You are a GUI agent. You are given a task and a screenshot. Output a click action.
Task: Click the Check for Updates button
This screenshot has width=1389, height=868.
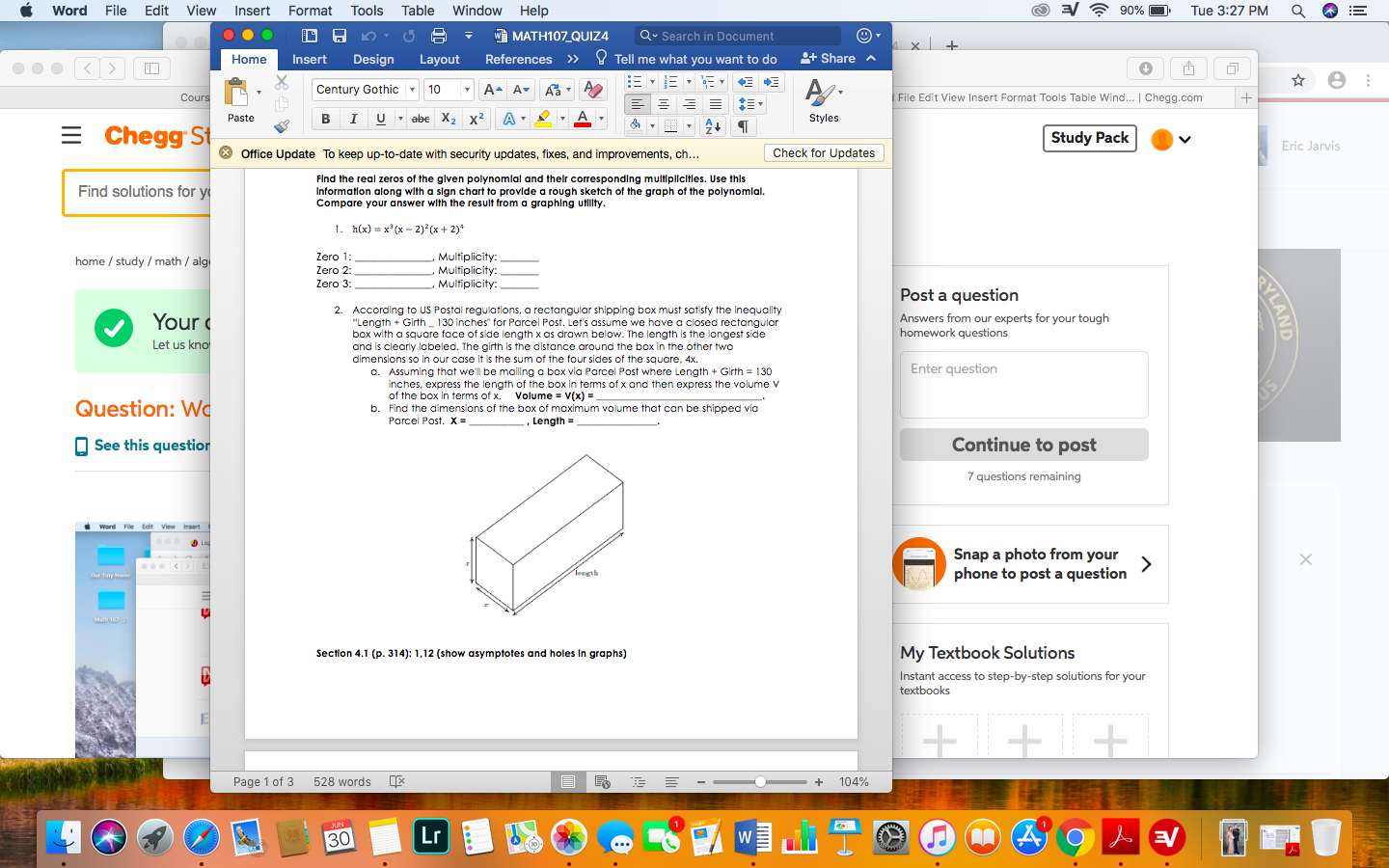pyautogui.click(x=824, y=152)
